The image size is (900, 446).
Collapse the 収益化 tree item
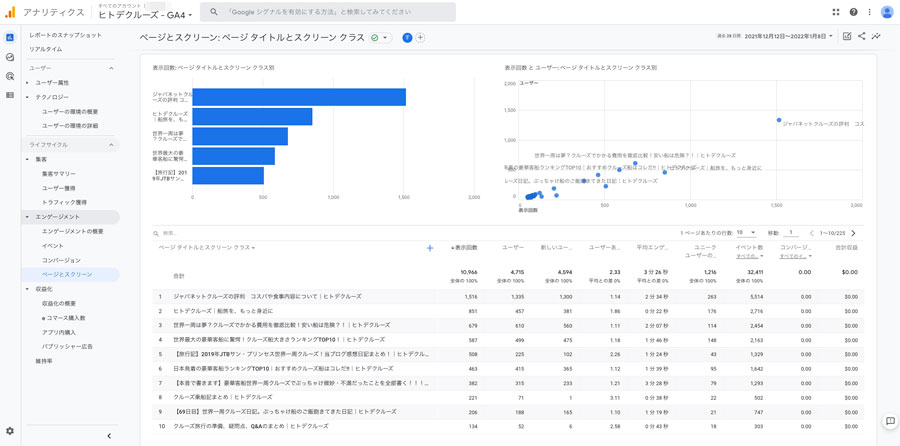[27, 289]
